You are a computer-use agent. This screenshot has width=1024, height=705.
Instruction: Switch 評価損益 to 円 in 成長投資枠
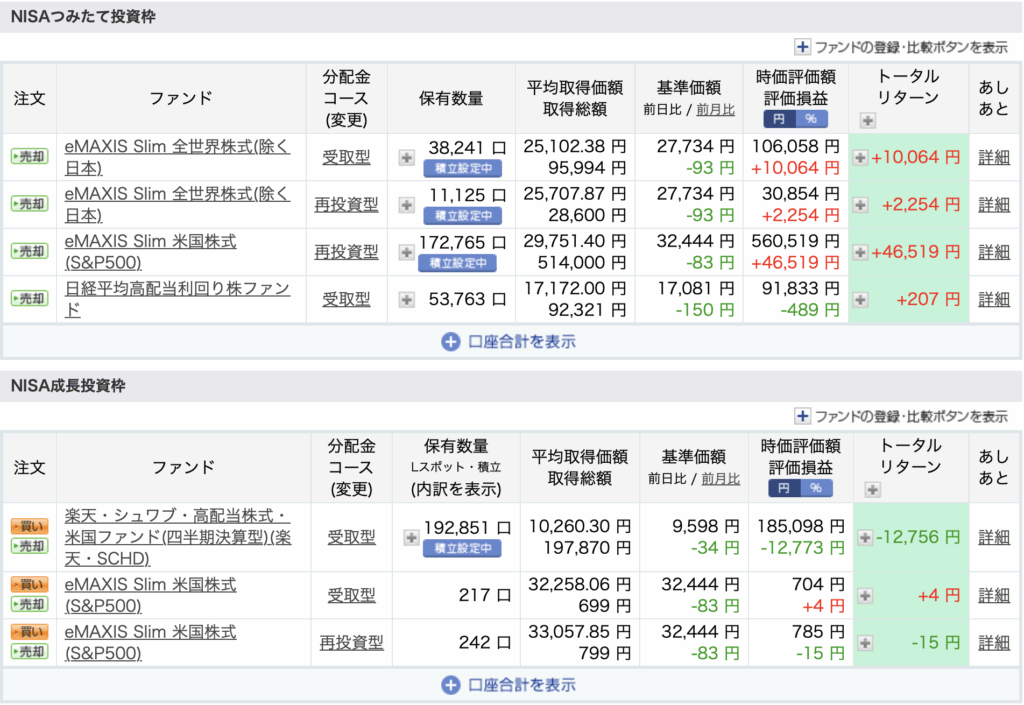tap(784, 488)
